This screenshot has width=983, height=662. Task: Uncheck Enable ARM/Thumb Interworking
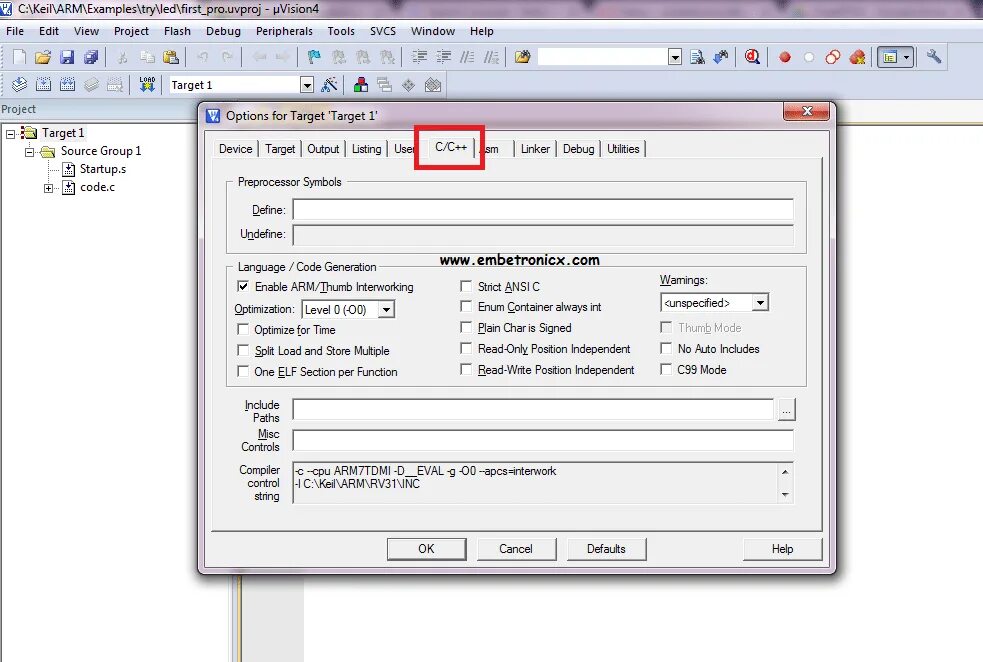[243, 286]
